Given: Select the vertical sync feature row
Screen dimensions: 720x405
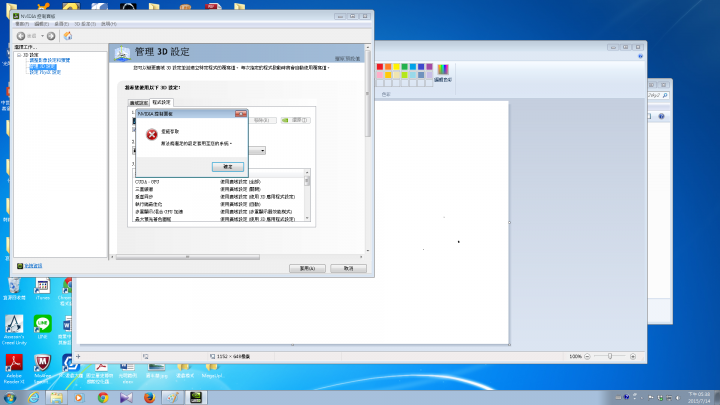Looking at the screenshot, I should coord(219,197).
